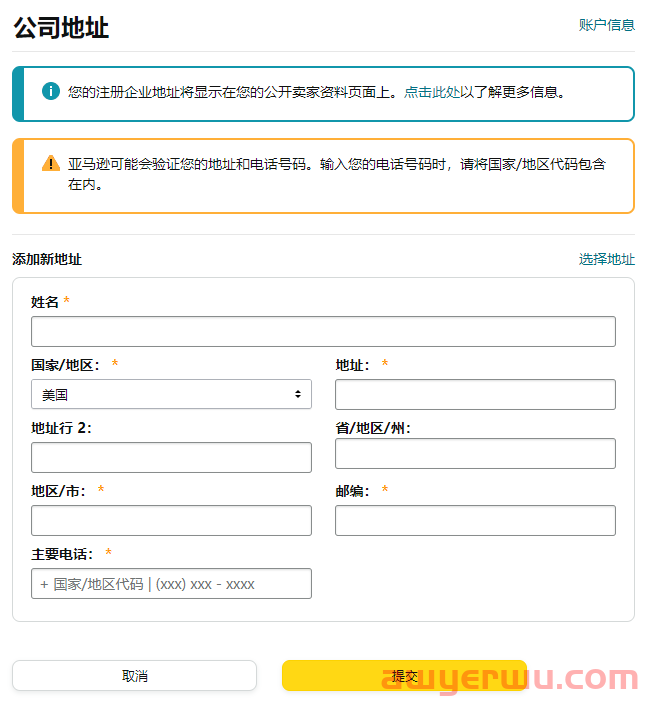Focus the 姓名 text field

click(323, 332)
